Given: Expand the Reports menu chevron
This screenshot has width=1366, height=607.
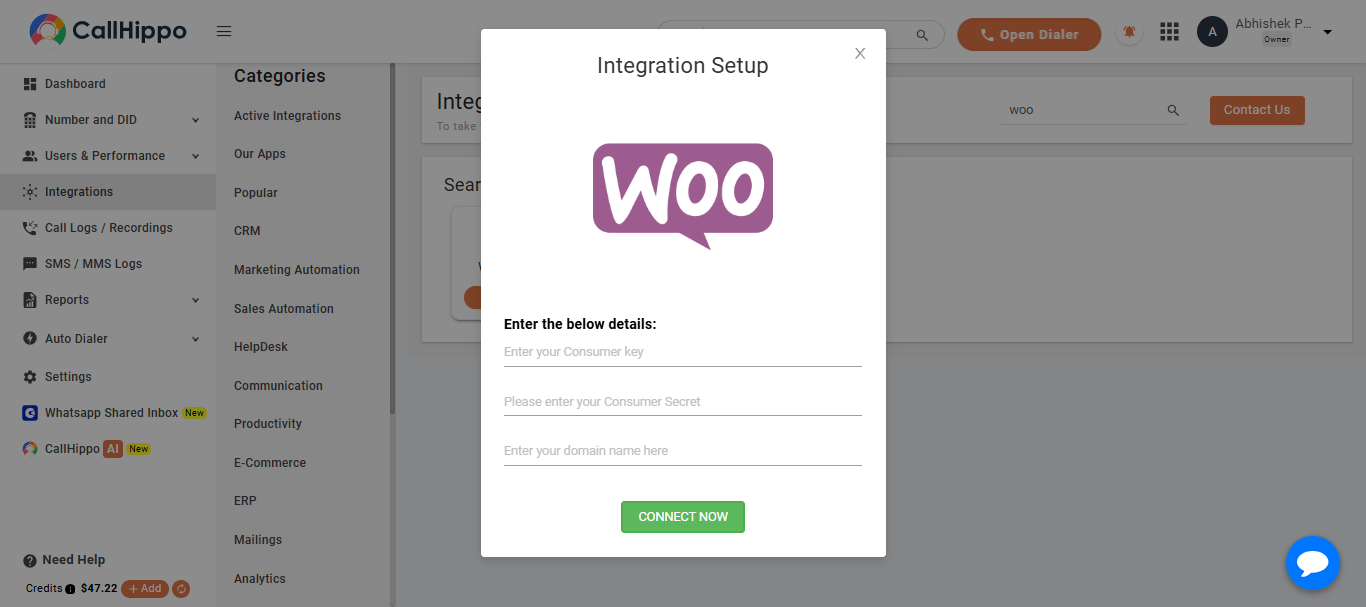Looking at the screenshot, I should pos(195,300).
